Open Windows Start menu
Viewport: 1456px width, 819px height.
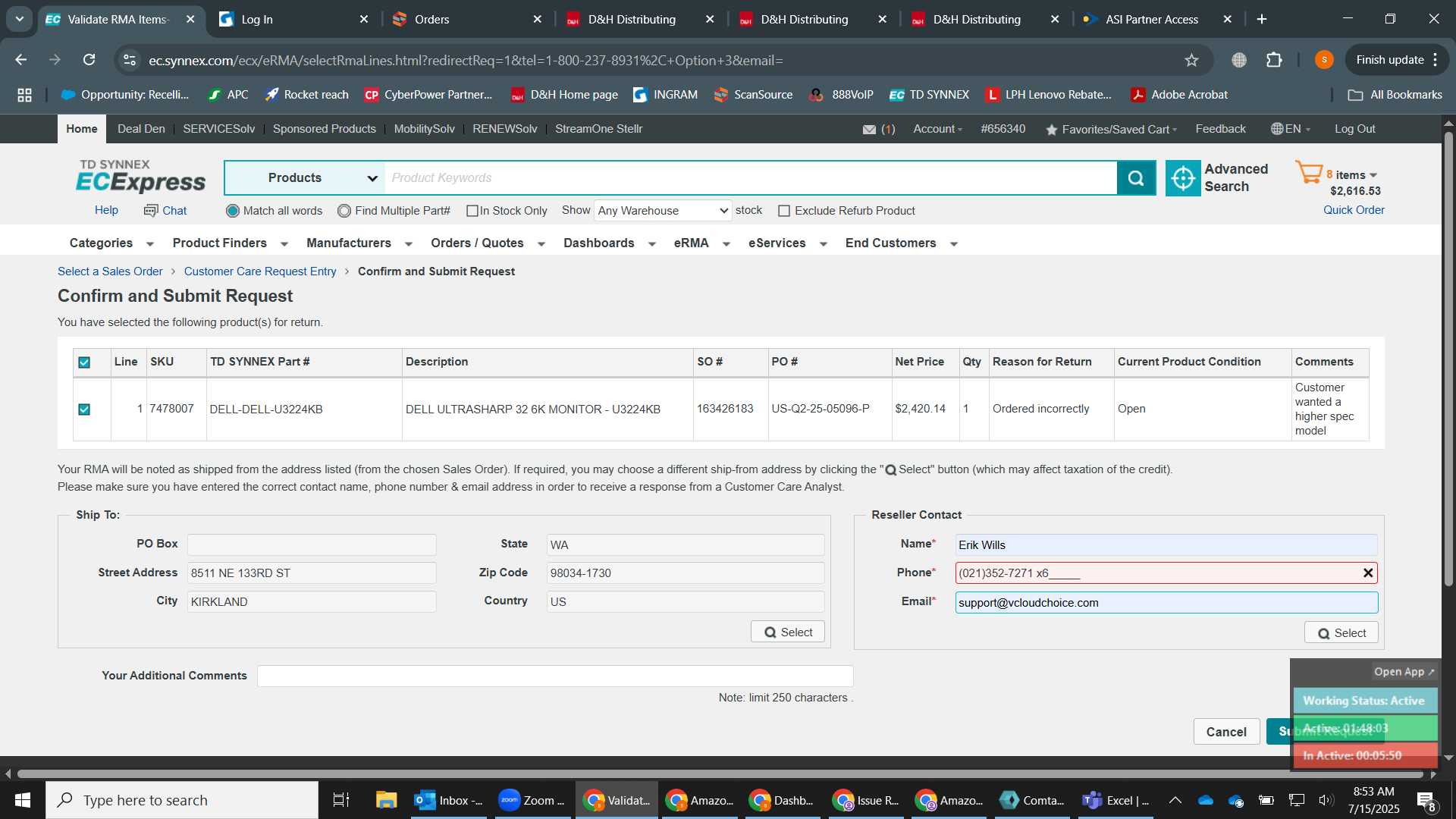22,800
